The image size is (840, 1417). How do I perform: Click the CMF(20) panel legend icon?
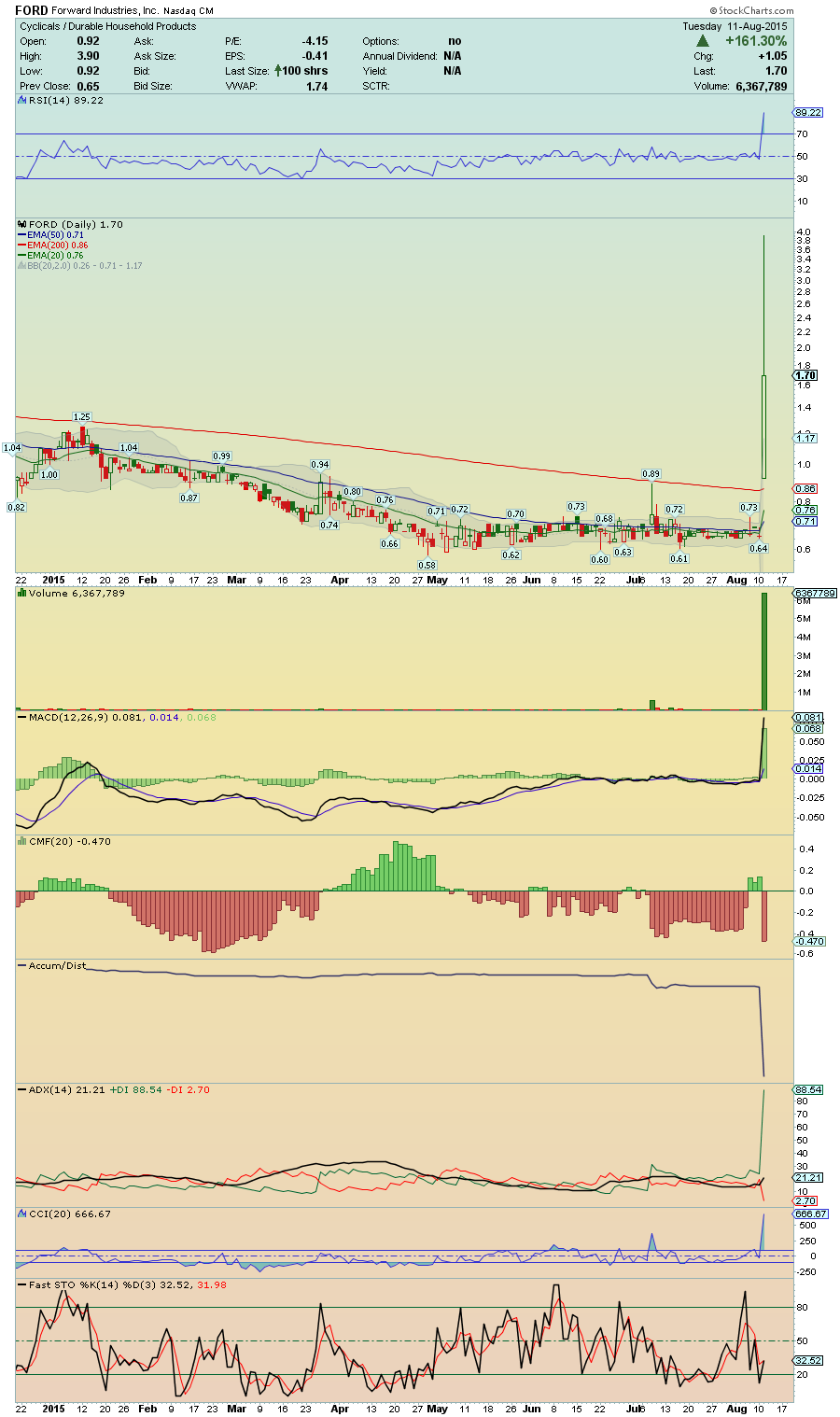point(22,842)
